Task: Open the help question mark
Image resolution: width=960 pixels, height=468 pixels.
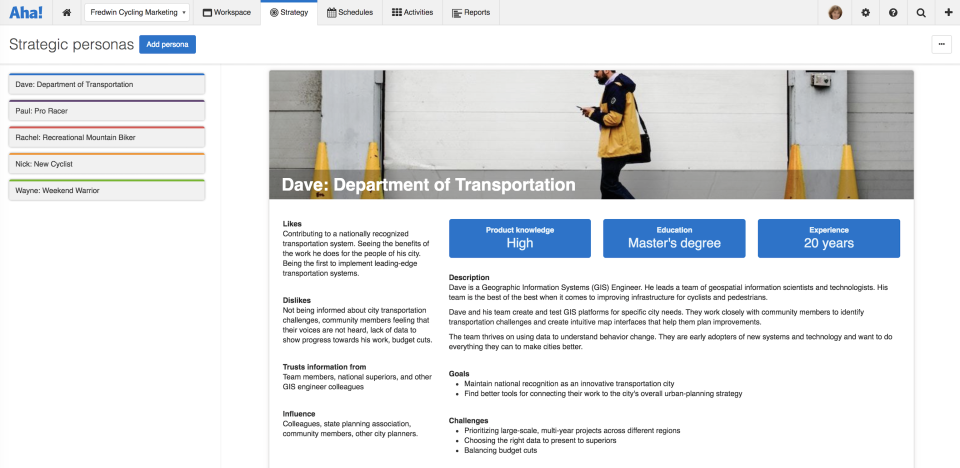Action: 893,12
